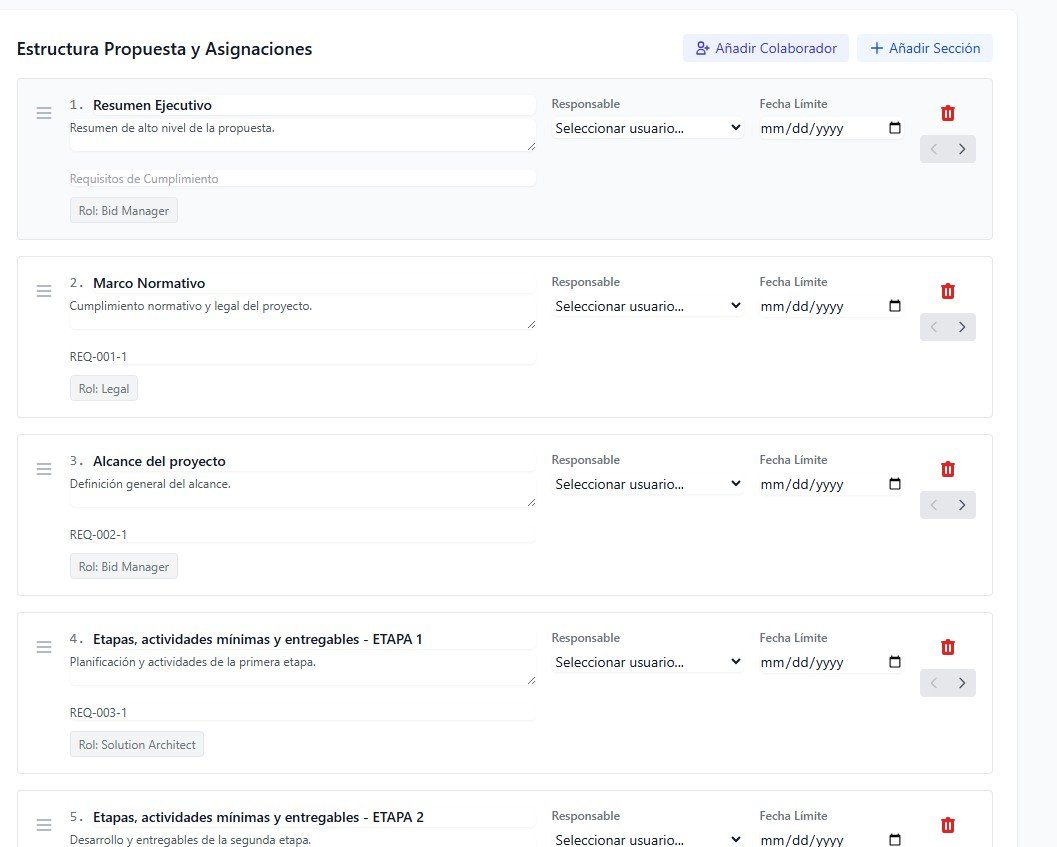
Task: Open Responsable dropdown for Marco Normativo
Action: coord(647,306)
